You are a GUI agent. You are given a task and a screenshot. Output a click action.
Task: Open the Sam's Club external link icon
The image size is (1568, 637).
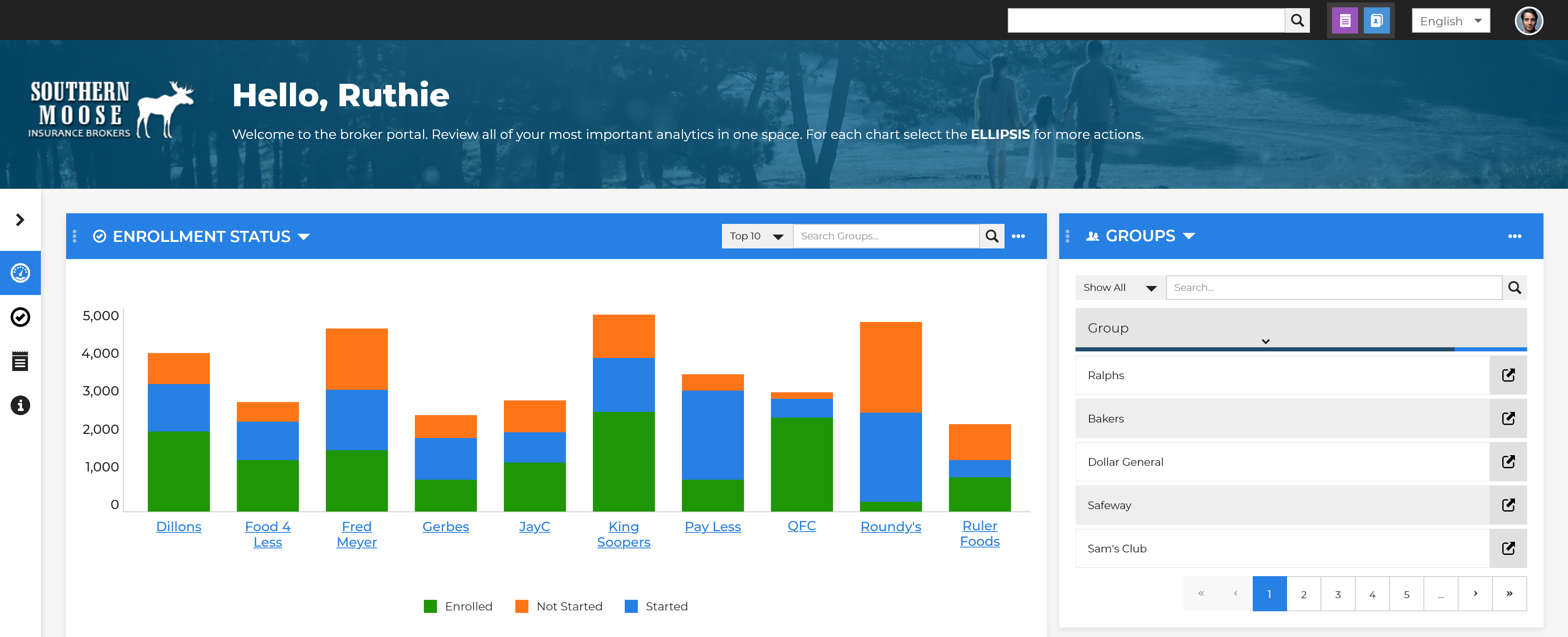tap(1508, 548)
